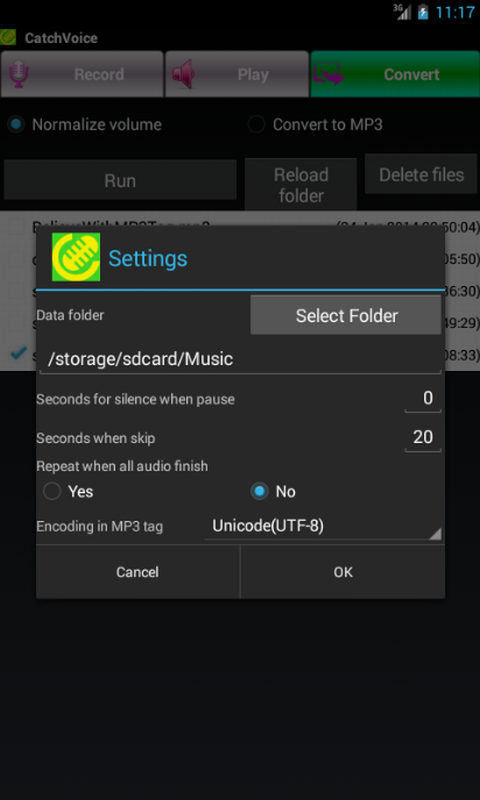Switch to the Play tab
This screenshot has width=480, height=800.
(237, 74)
